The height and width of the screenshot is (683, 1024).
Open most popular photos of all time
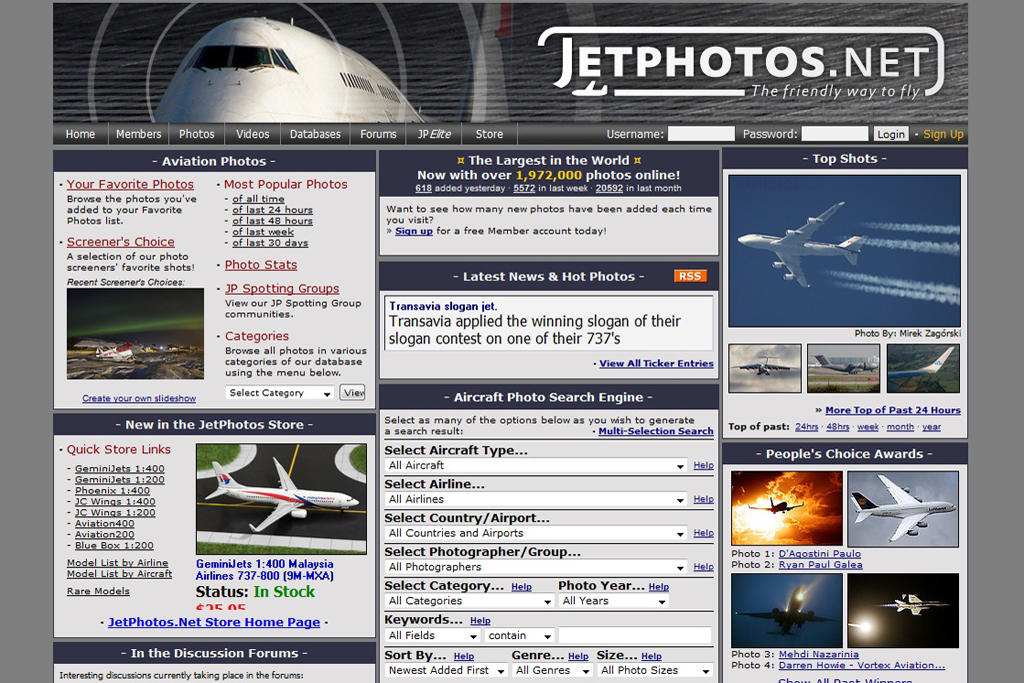tap(258, 199)
